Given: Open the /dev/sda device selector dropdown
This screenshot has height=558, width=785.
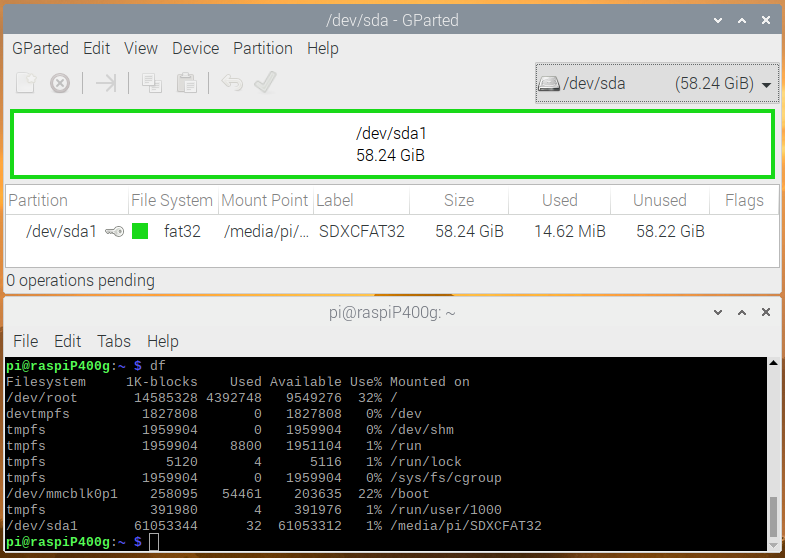Looking at the screenshot, I should [657, 84].
